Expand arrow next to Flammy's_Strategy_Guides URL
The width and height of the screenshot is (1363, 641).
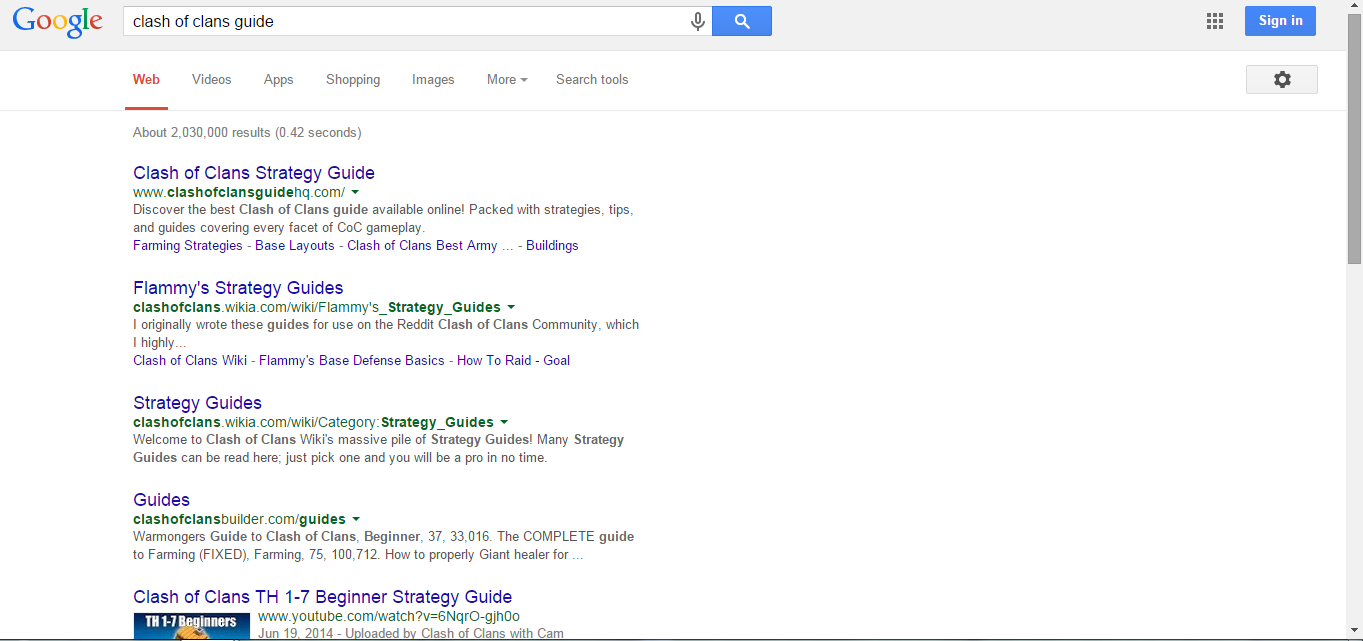511,307
